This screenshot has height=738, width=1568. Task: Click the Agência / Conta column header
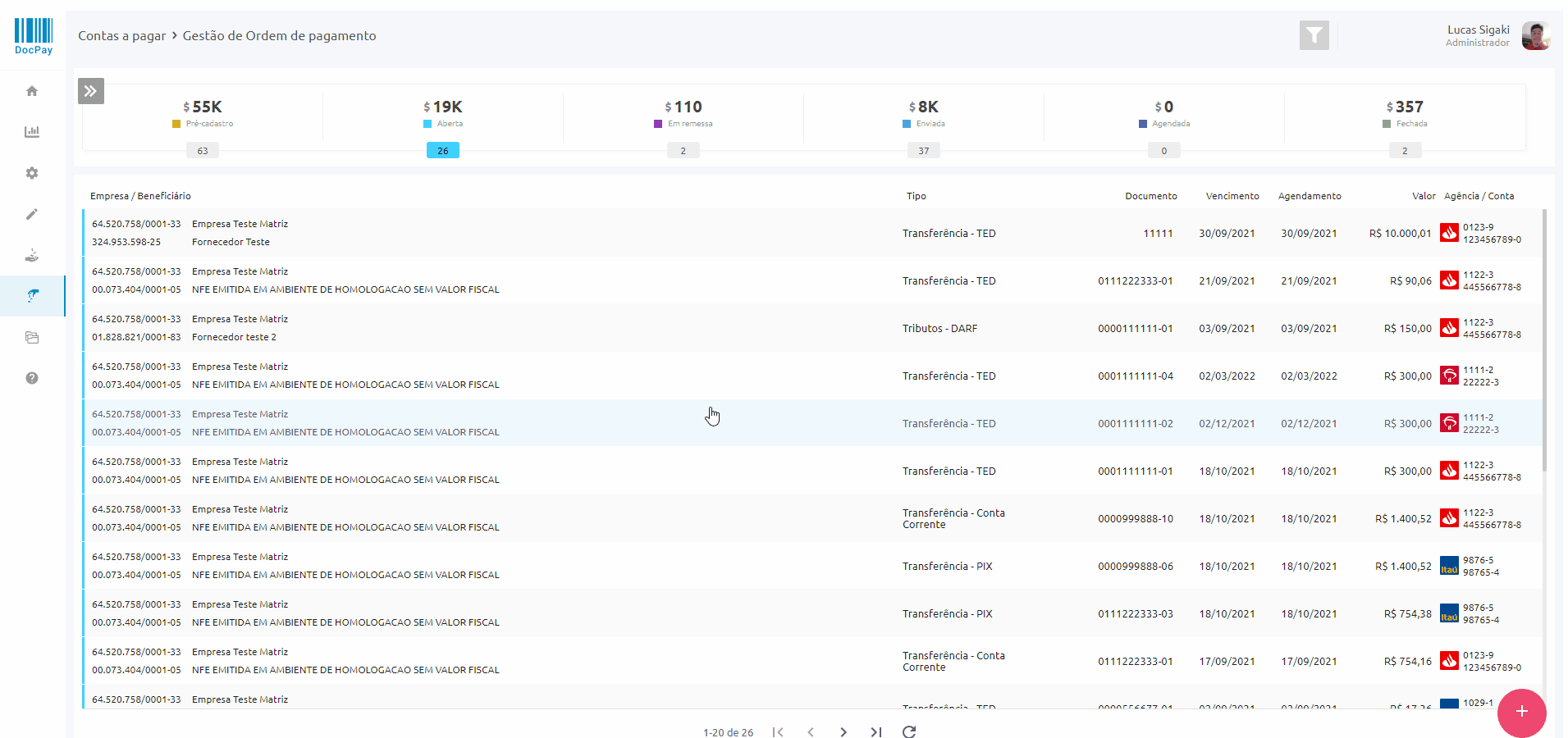(1479, 196)
